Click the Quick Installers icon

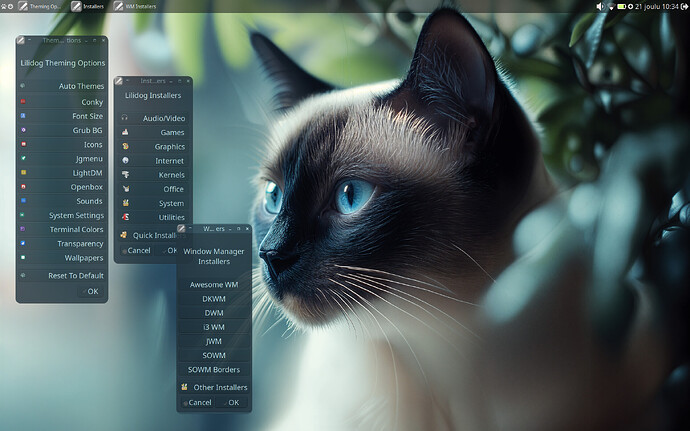[124, 235]
